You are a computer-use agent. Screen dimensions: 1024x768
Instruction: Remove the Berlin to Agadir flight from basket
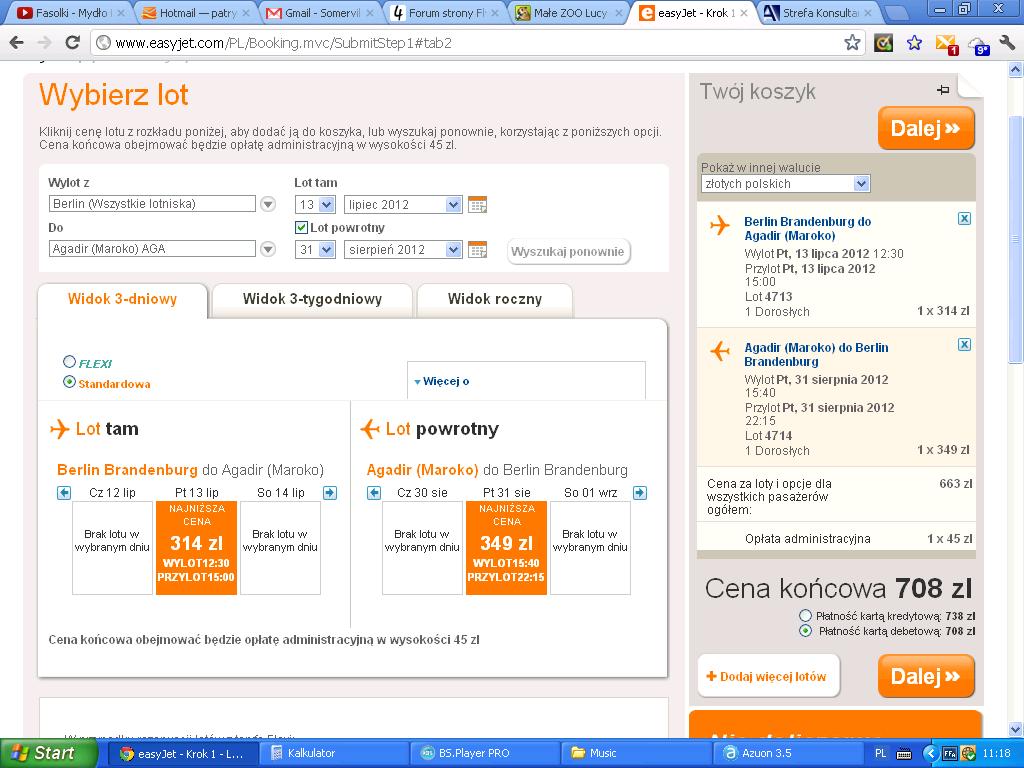coord(964,219)
